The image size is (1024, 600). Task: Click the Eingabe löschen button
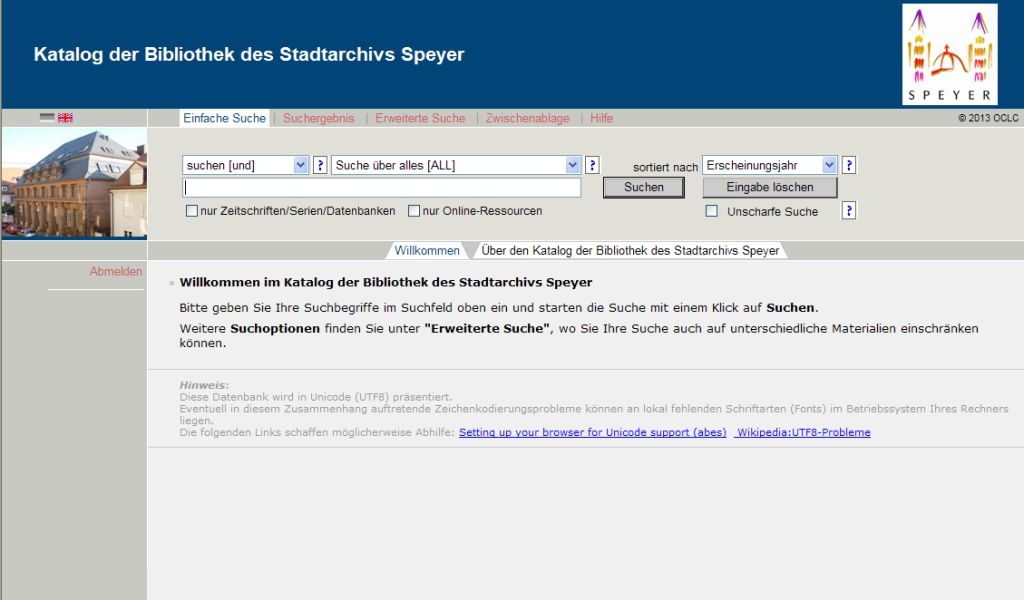click(770, 187)
